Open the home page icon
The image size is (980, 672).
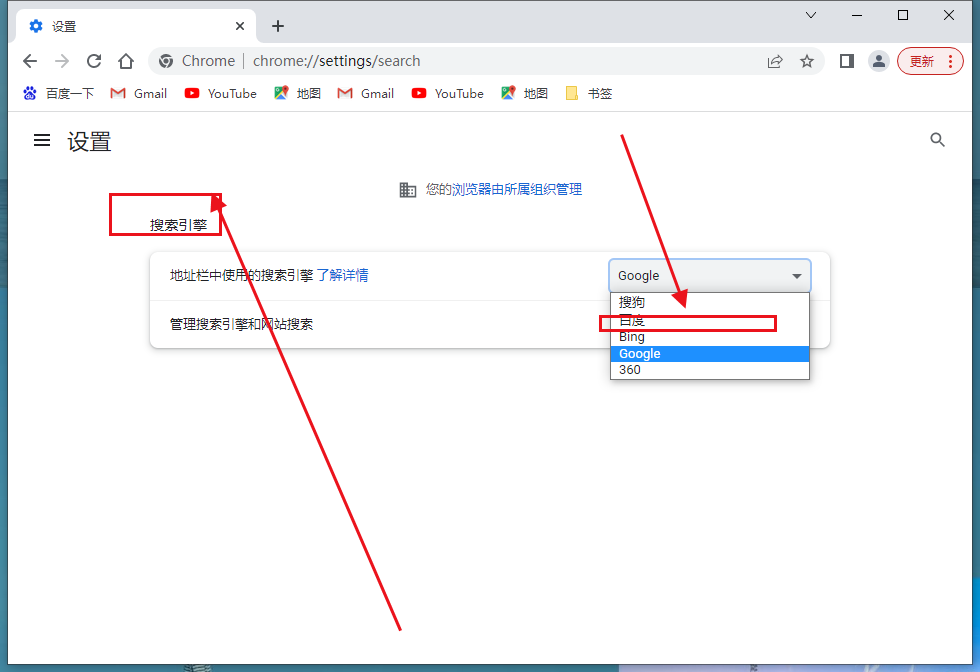click(x=126, y=61)
